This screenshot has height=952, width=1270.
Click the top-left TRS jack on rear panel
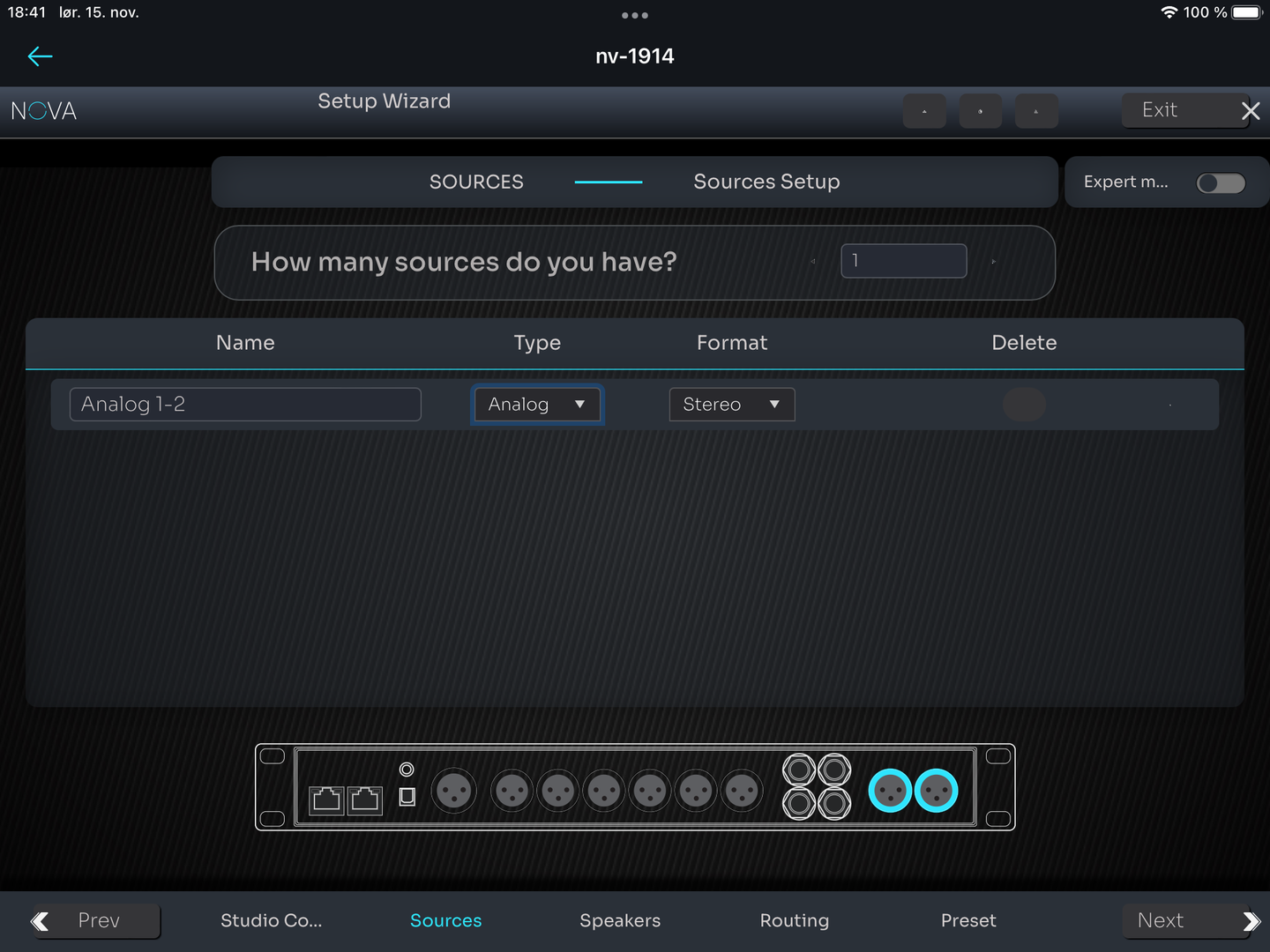point(799,770)
